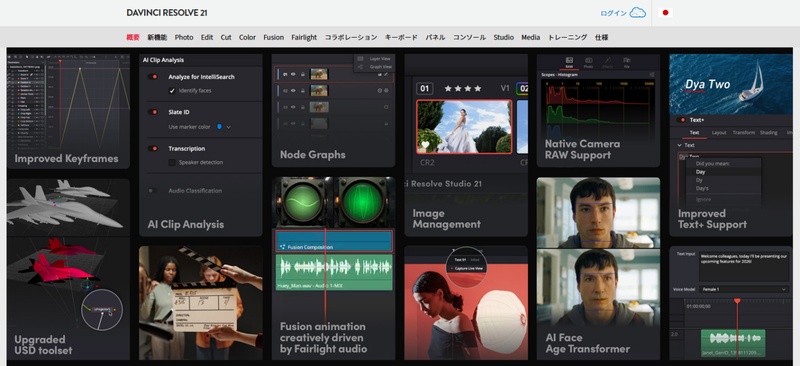Open the 仕様 nav item

(602, 37)
